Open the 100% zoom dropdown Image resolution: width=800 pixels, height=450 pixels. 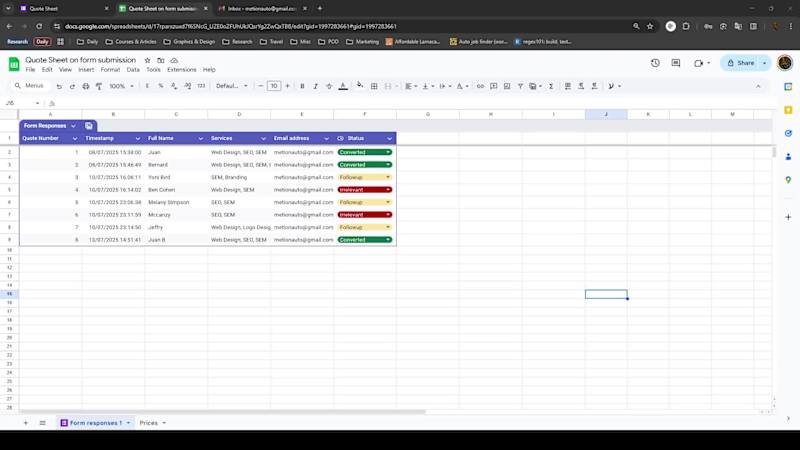[121, 86]
